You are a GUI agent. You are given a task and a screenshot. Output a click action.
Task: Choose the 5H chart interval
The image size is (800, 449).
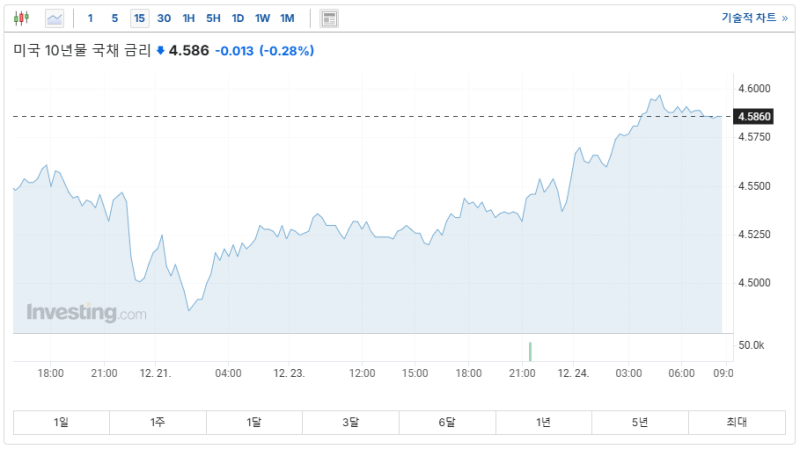(x=213, y=18)
